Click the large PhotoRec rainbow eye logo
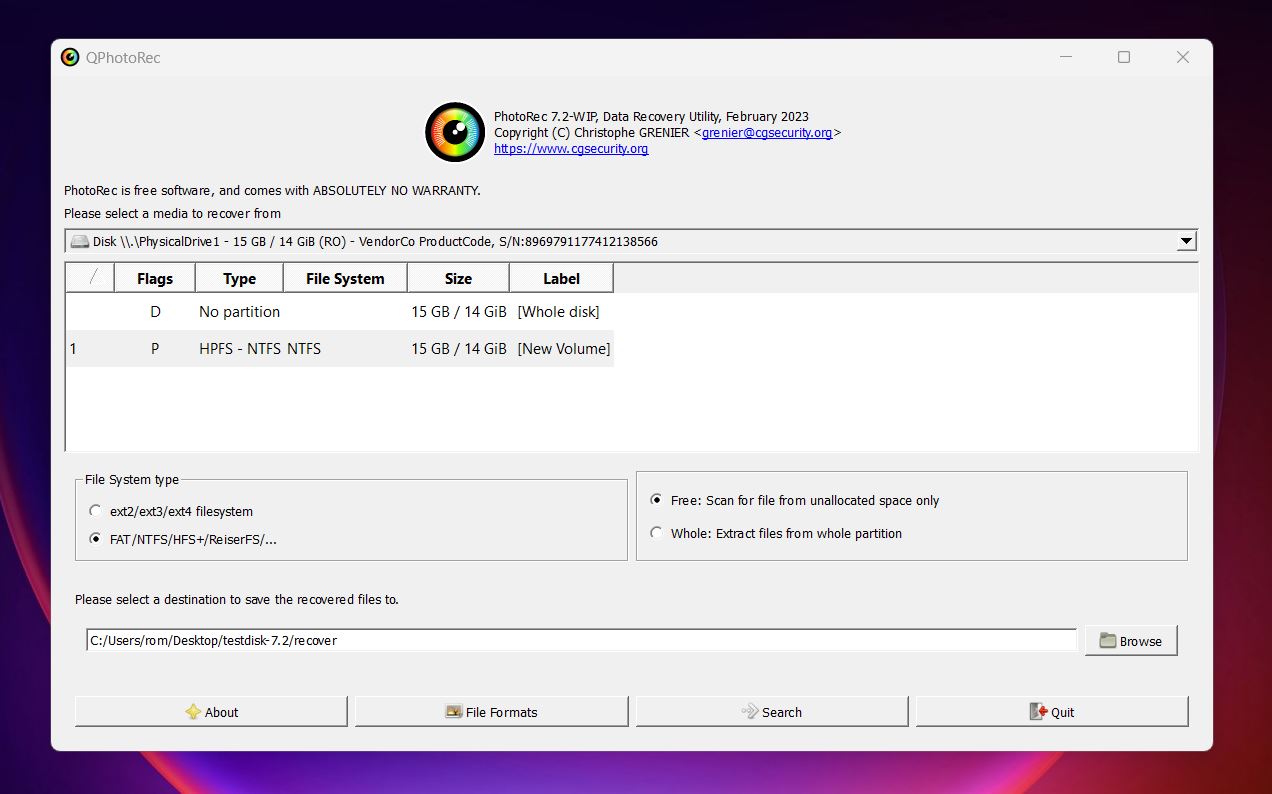This screenshot has height=794, width=1272. click(455, 132)
